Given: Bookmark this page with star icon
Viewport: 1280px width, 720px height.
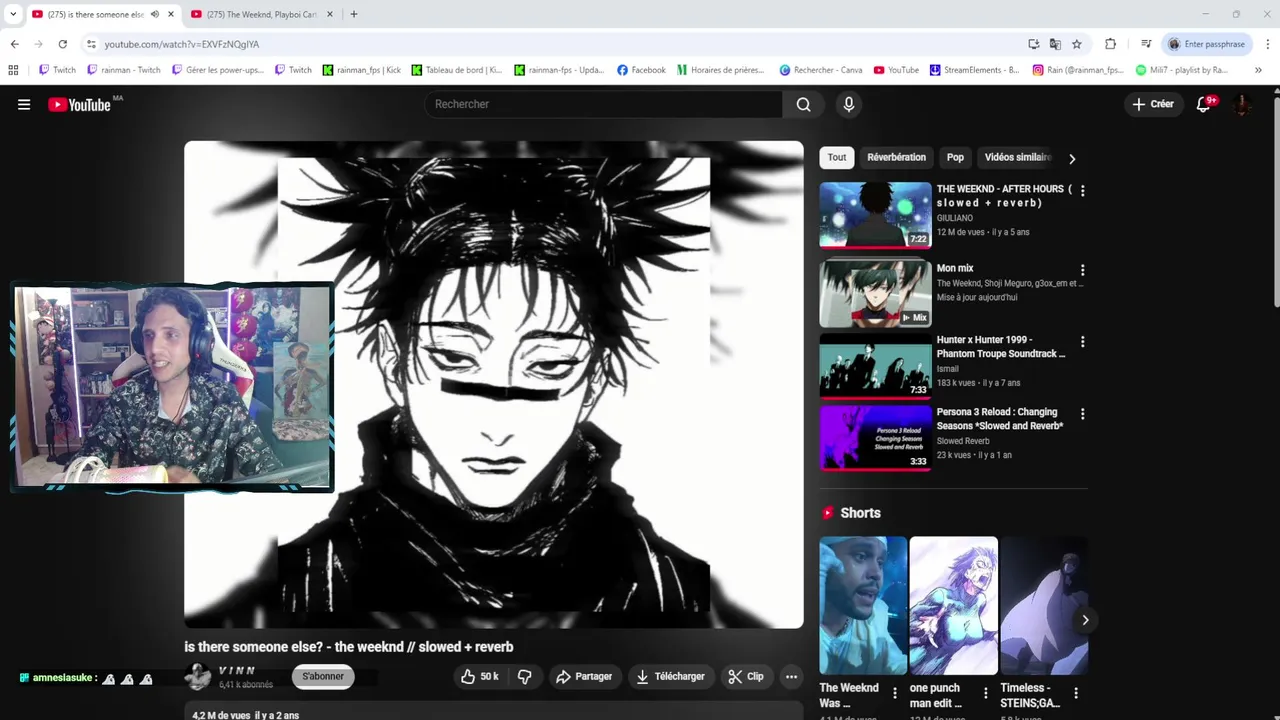Looking at the screenshot, I should point(1077,44).
